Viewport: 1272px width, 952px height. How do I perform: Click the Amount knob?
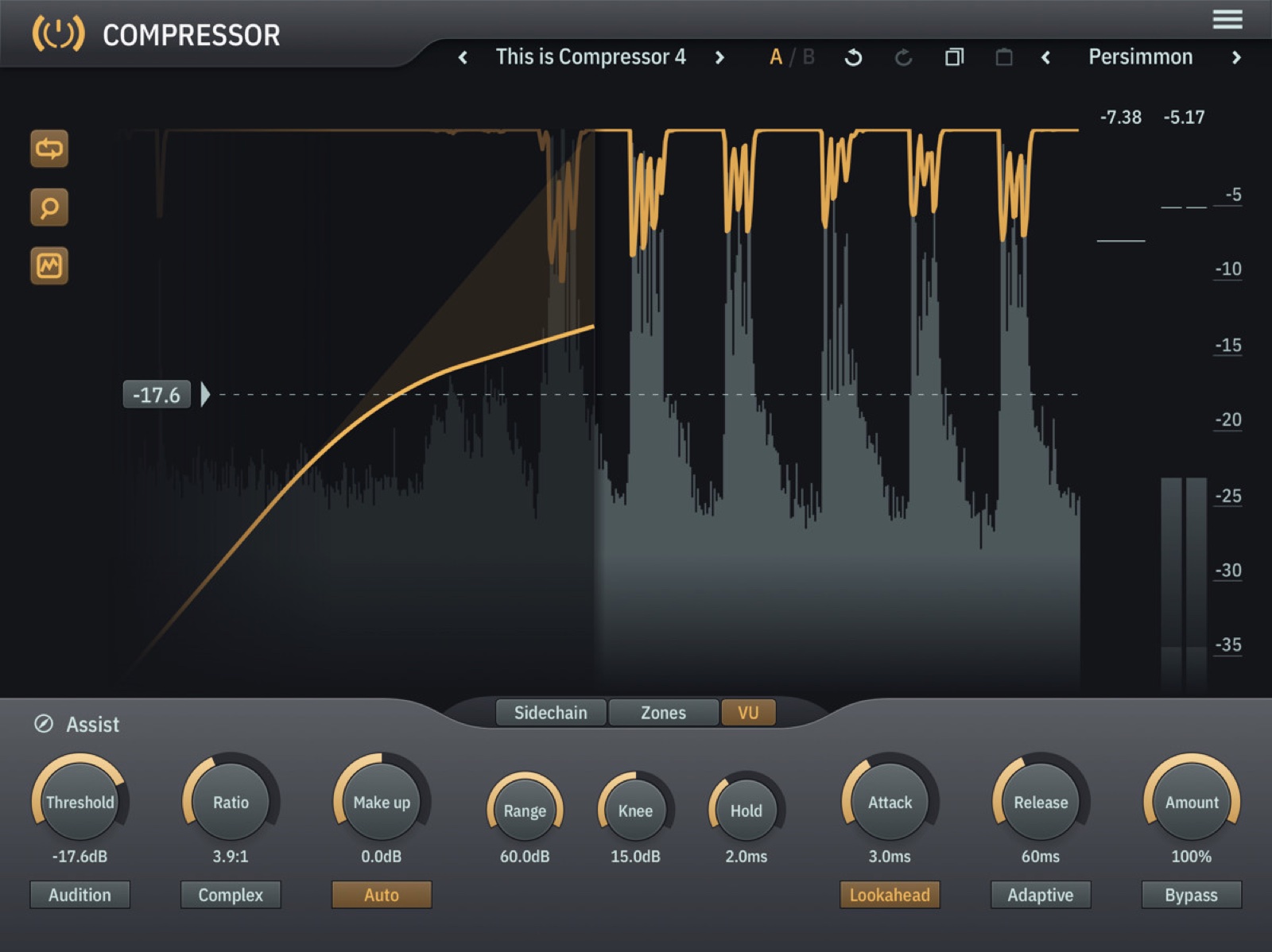[x=1192, y=802]
